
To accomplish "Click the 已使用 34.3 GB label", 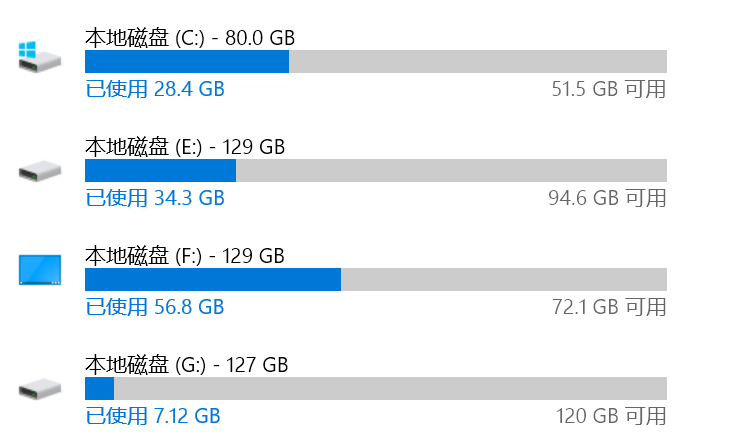I will click(x=155, y=198).
